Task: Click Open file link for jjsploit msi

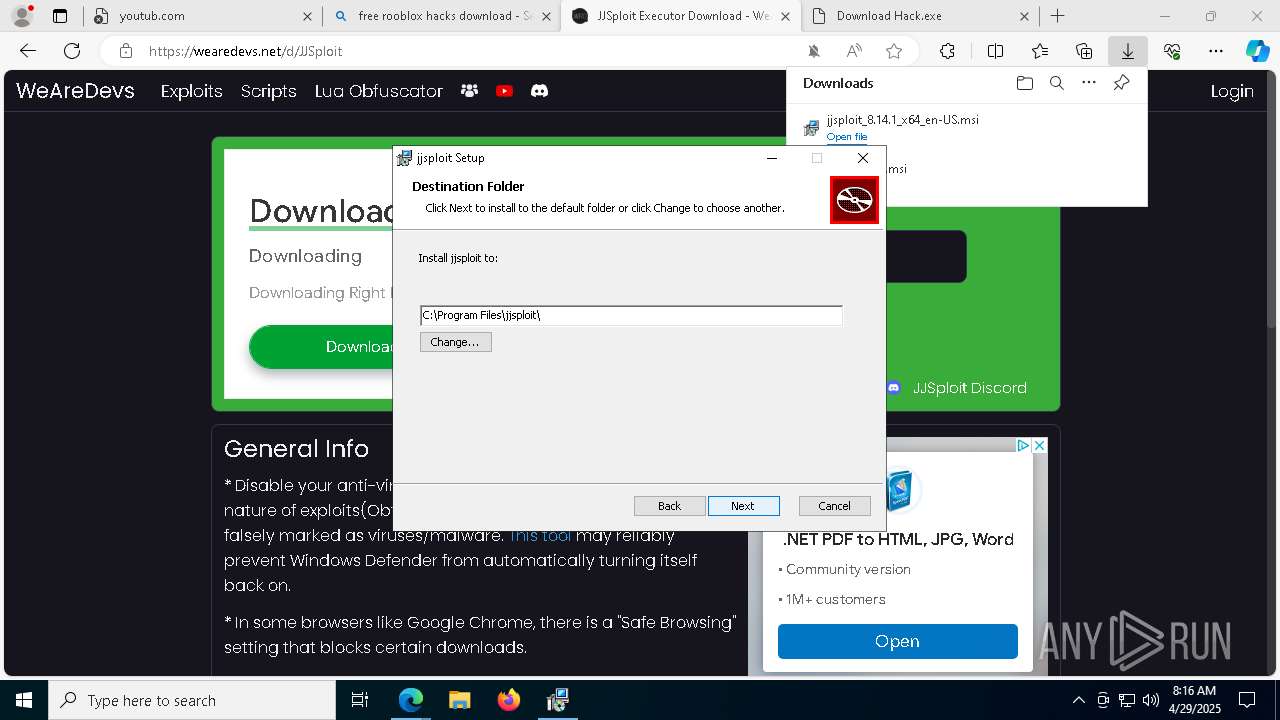Action: point(847,137)
